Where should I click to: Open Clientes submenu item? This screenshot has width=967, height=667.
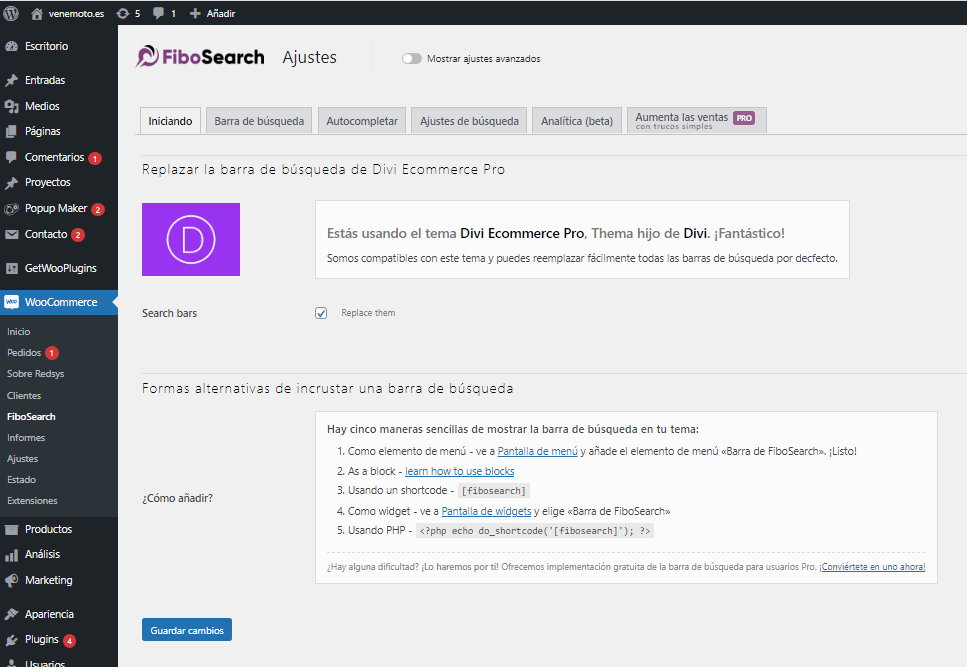click(24, 396)
